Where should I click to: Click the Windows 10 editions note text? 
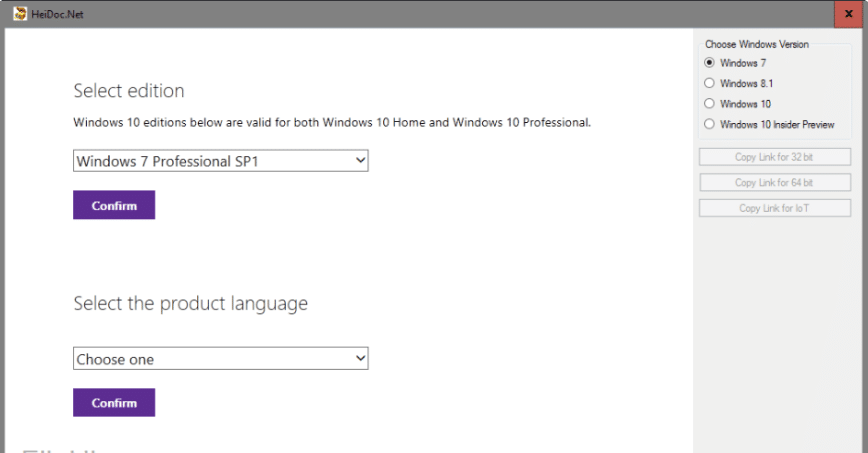(x=332, y=122)
